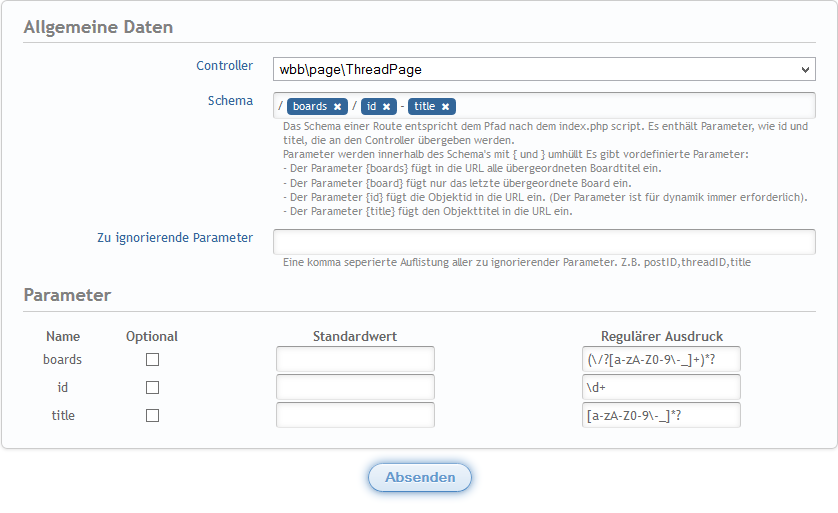Focus the Zu ignorierende Parameter field

click(x=544, y=242)
